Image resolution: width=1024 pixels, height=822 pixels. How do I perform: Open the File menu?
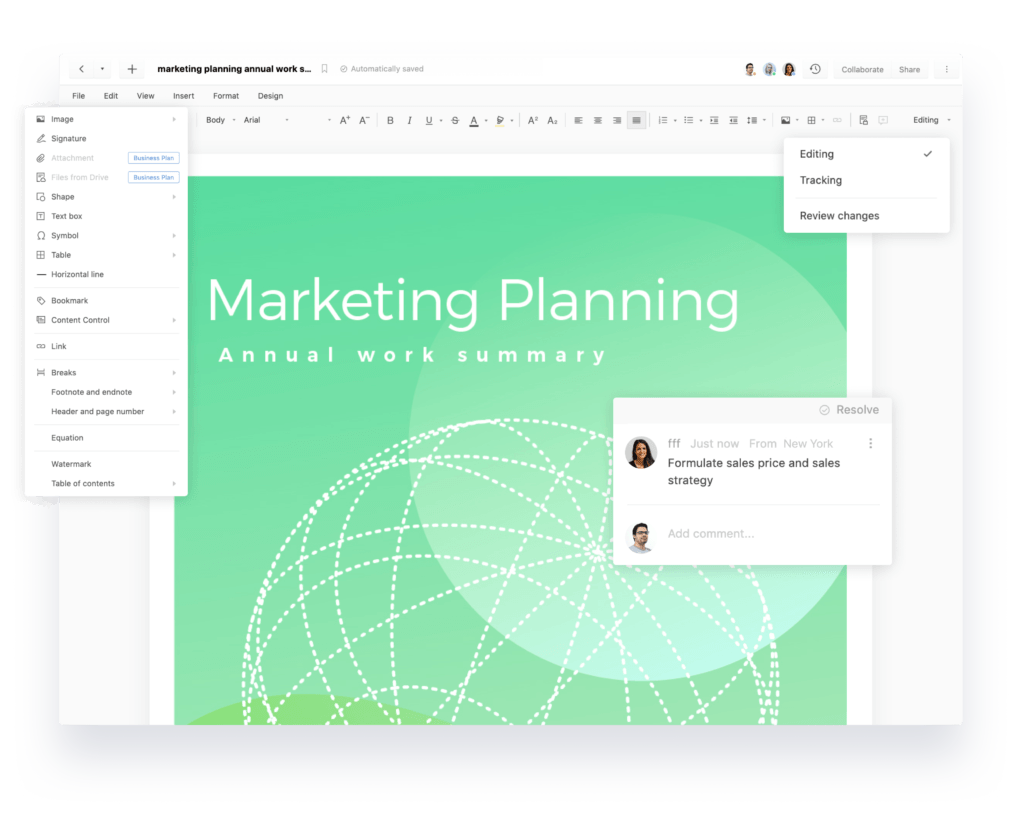(78, 96)
